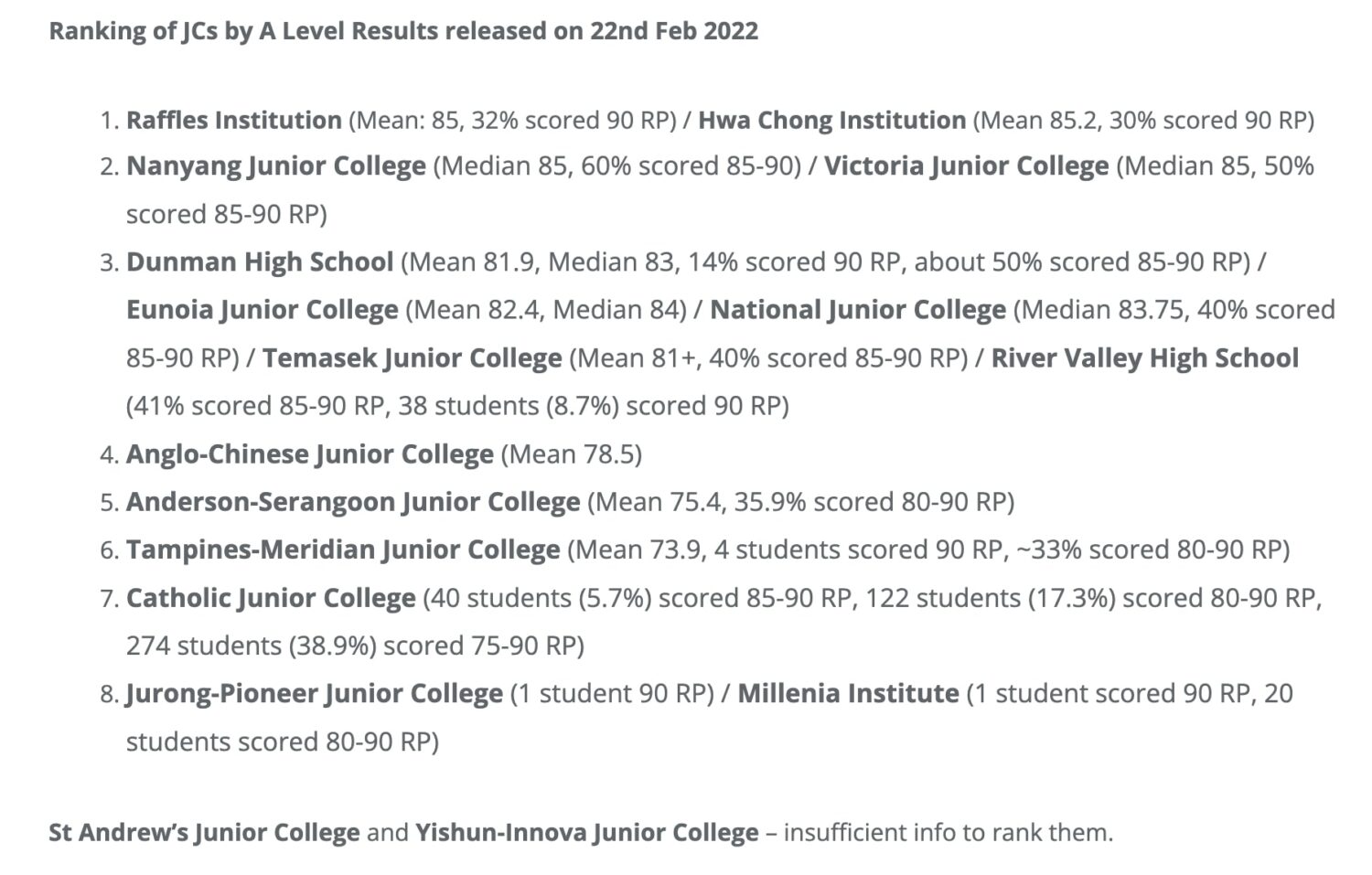The width and height of the screenshot is (1372, 875).
Task: Click the Victoria Junior College name
Action: coord(966,166)
